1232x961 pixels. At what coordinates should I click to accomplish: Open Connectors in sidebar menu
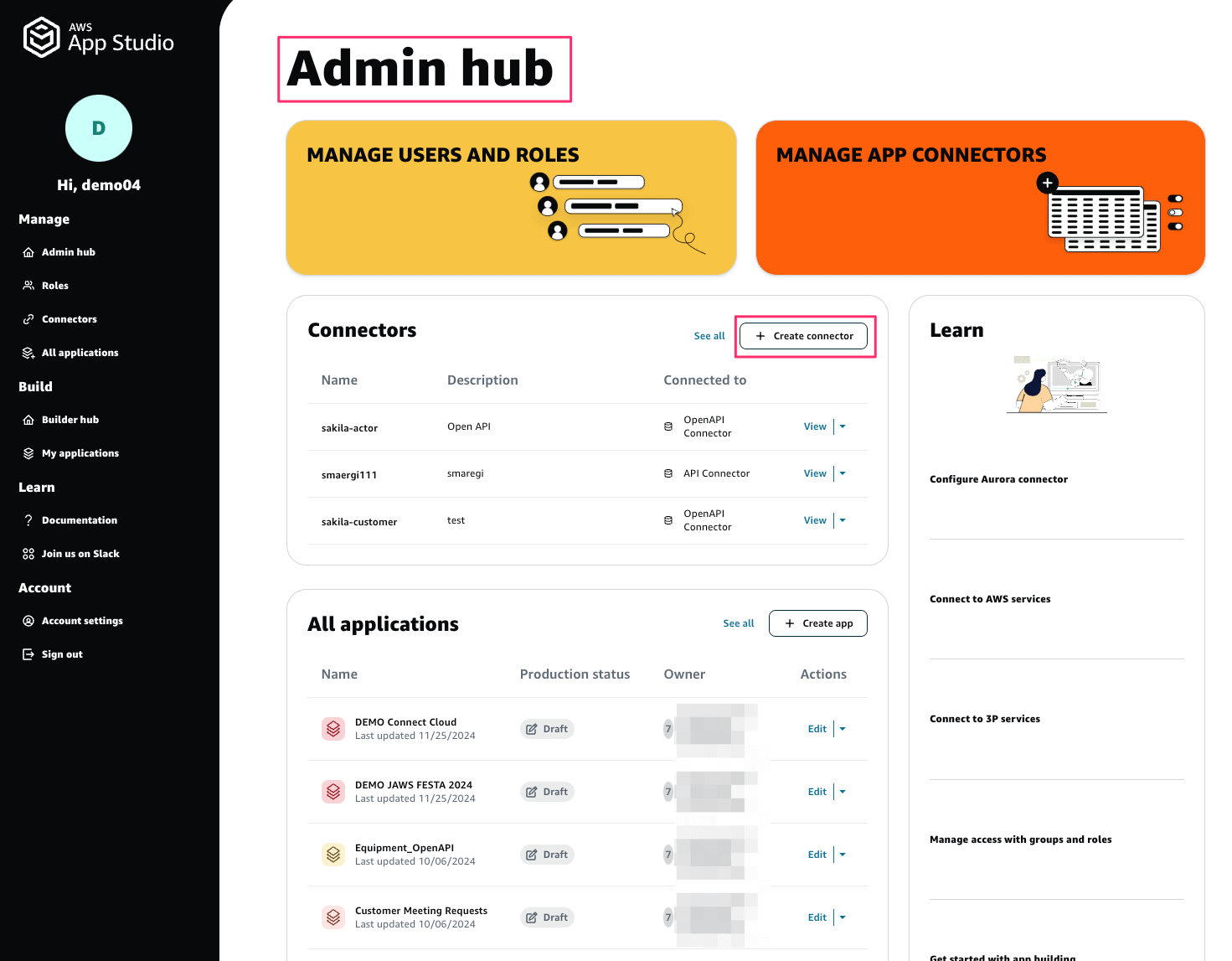click(x=70, y=319)
